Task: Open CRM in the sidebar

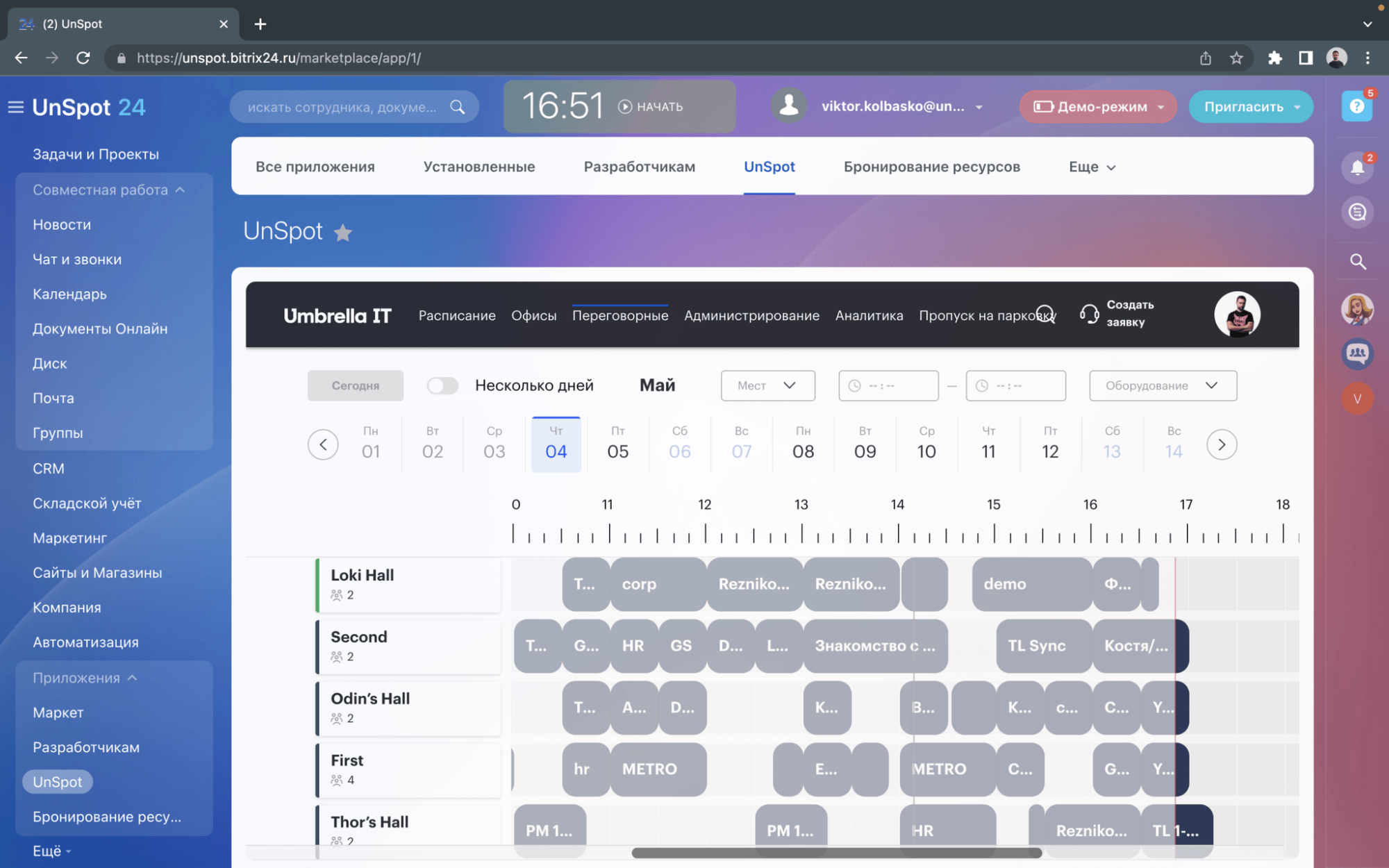Action: (49, 469)
